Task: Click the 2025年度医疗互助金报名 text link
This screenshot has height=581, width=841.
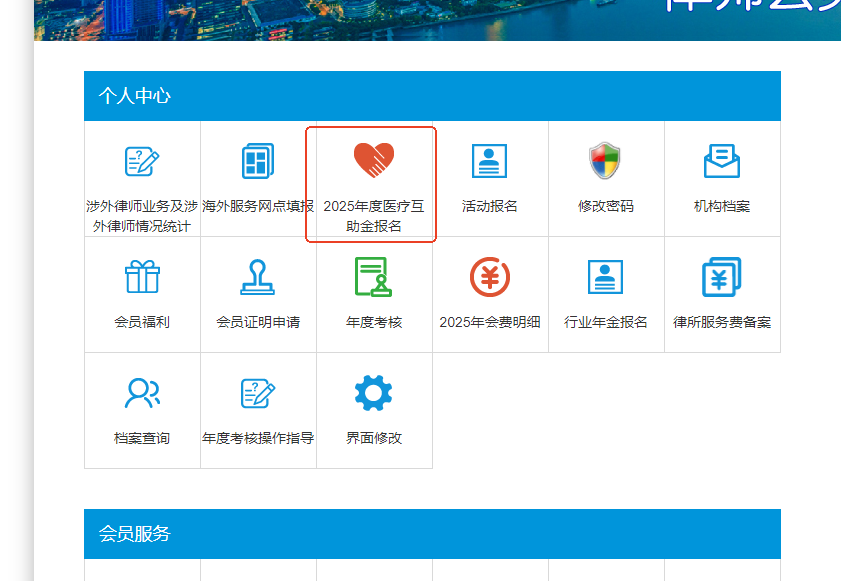Action: (374, 216)
